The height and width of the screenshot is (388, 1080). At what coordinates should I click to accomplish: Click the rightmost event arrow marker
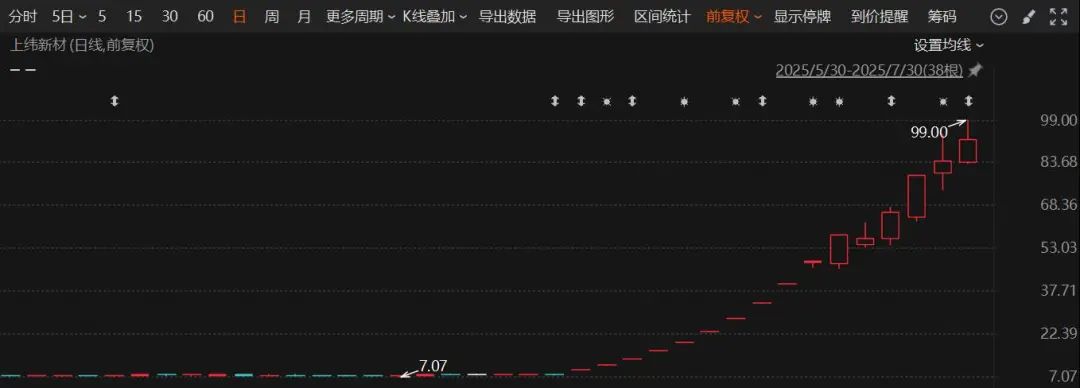pos(968,101)
